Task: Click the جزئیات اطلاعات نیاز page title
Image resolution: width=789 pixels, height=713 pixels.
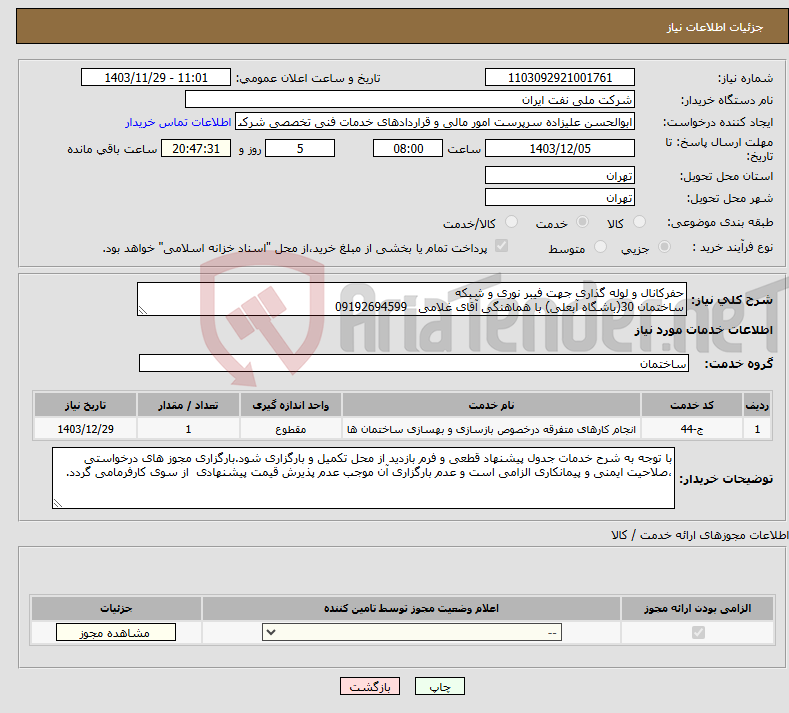Action: pos(715,27)
